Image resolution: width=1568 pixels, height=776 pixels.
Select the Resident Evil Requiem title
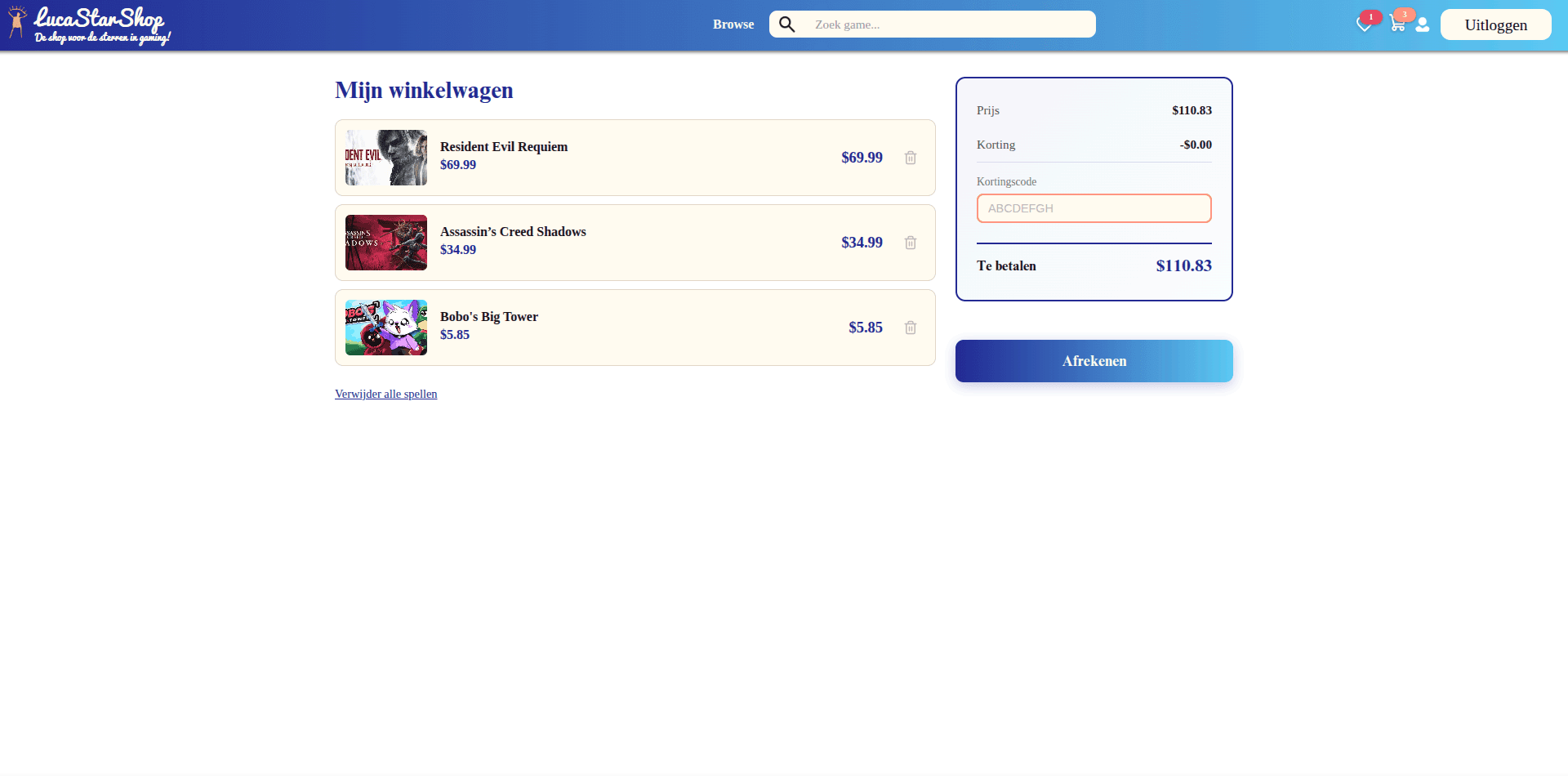tap(504, 147)
